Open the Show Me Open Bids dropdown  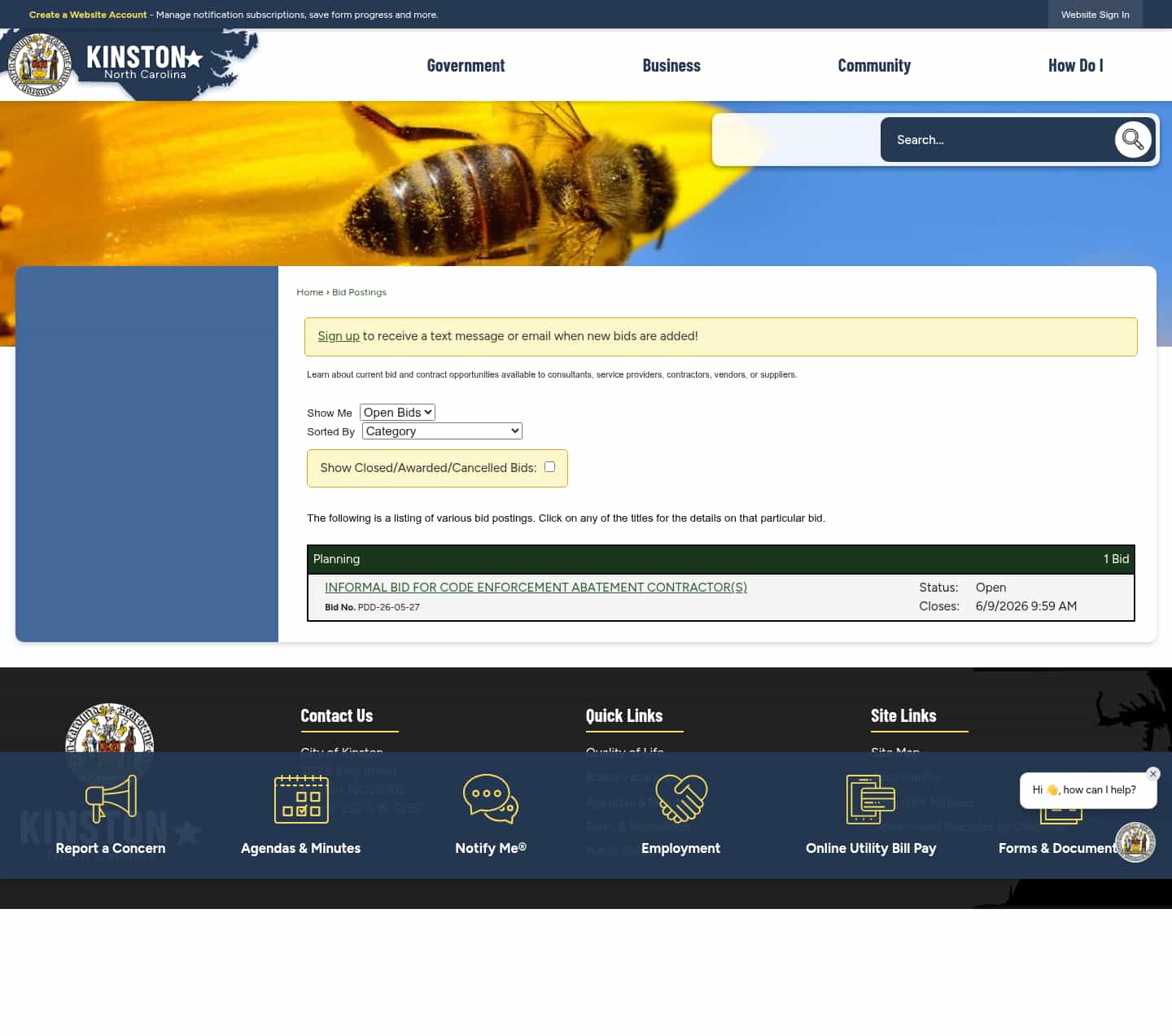[397, 413]
